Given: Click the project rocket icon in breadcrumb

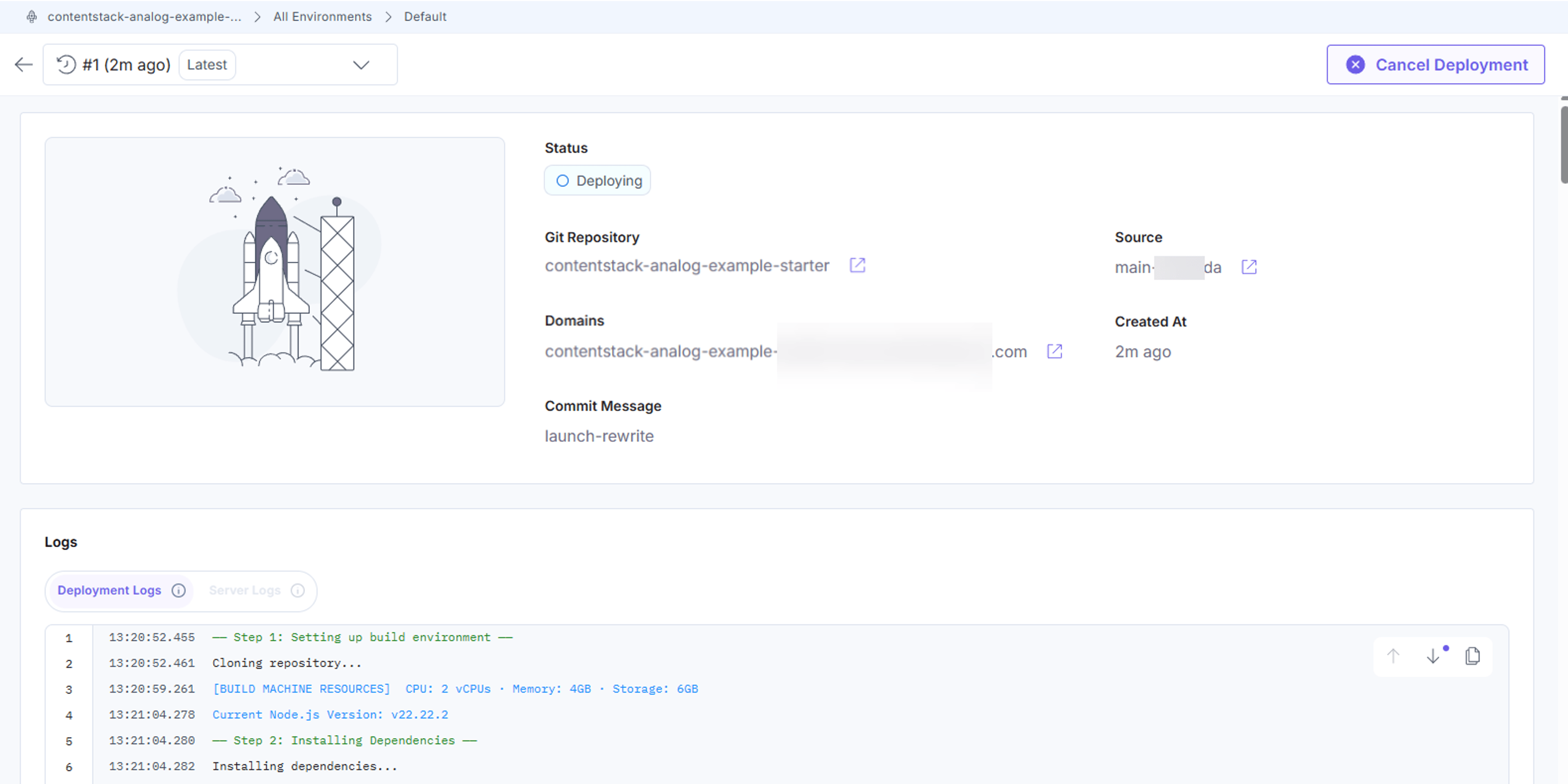Looking at the screenshot, I should [32, 16].
